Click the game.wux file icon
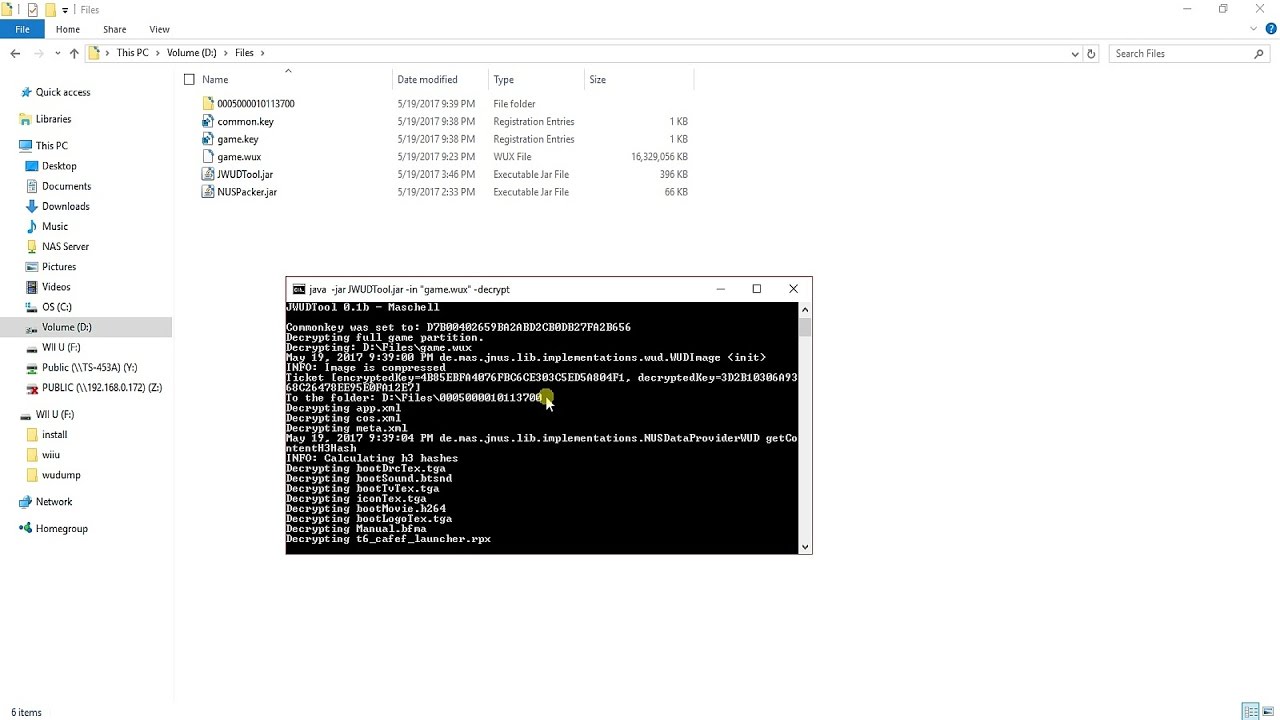Screen dimensions: 1280x720 [208, 157]
